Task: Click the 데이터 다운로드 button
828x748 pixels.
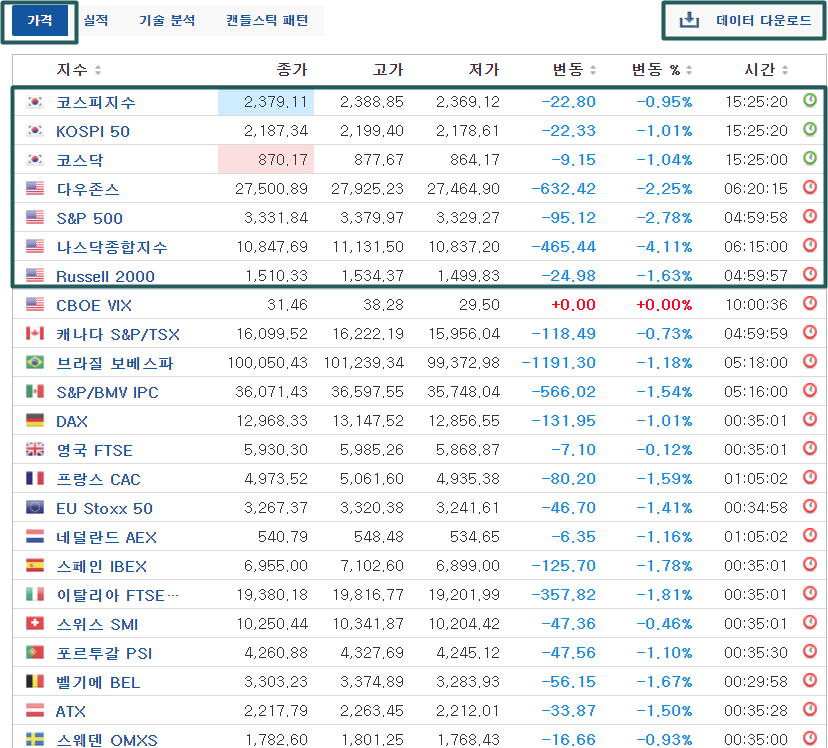Action: coord(744,21)
